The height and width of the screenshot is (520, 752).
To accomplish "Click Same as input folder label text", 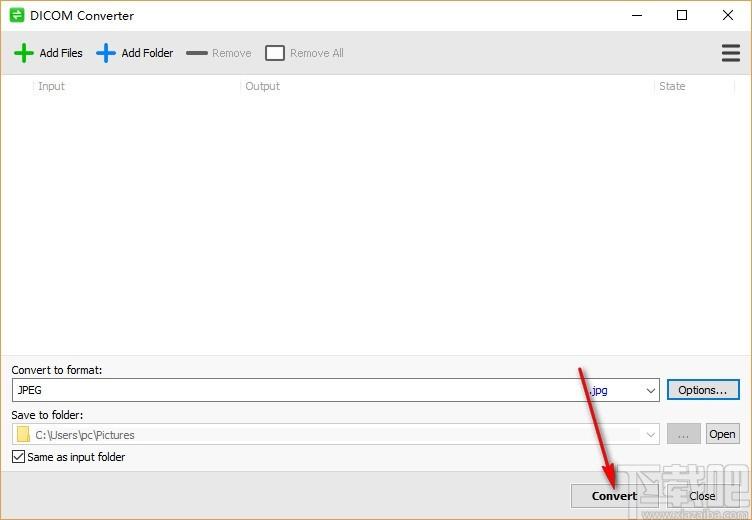I will coord(76,457).
